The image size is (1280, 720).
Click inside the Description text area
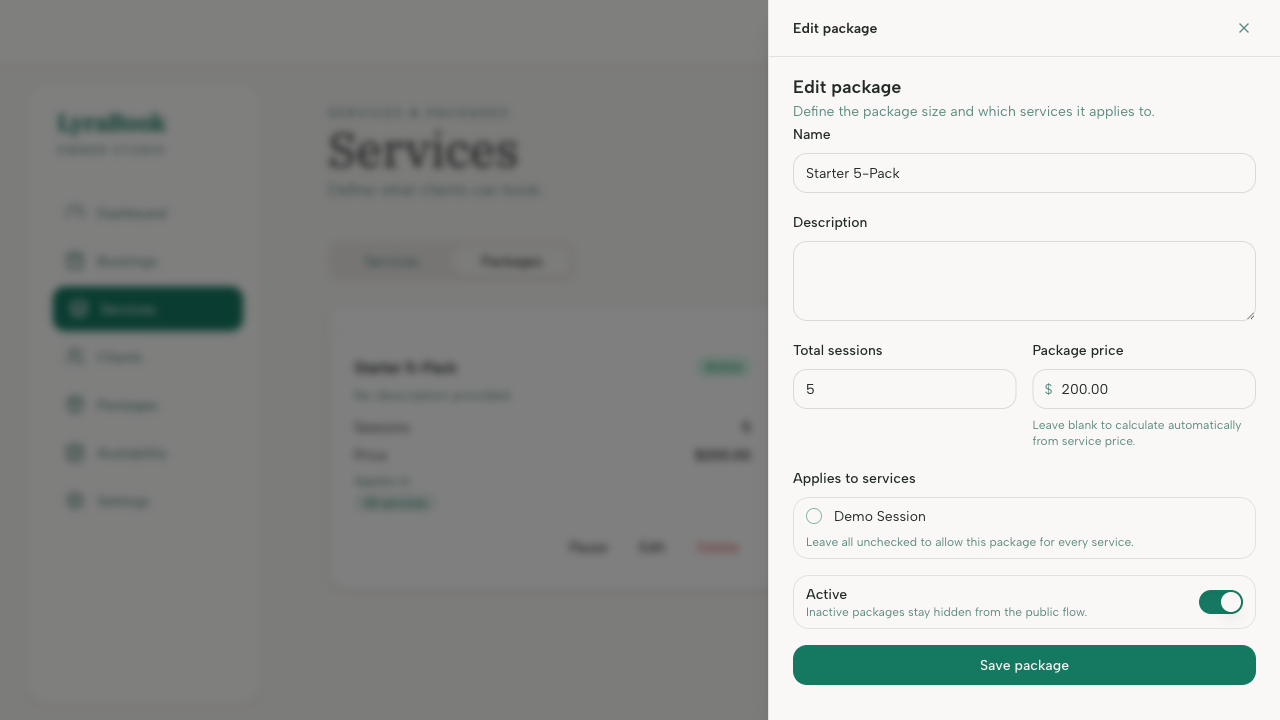(x=1024, y=281)
